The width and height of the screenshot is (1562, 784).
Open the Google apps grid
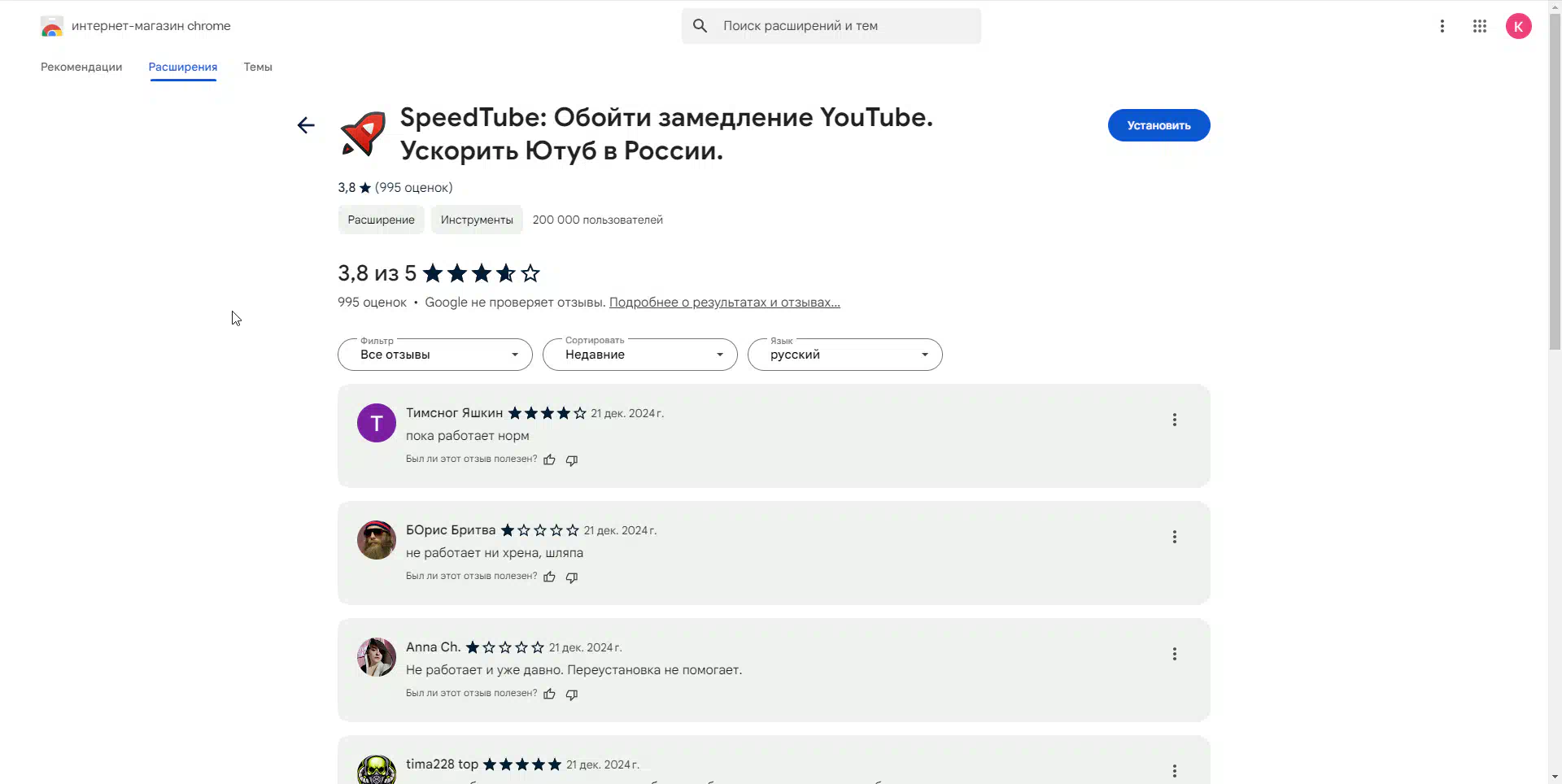click(1480, 26)
